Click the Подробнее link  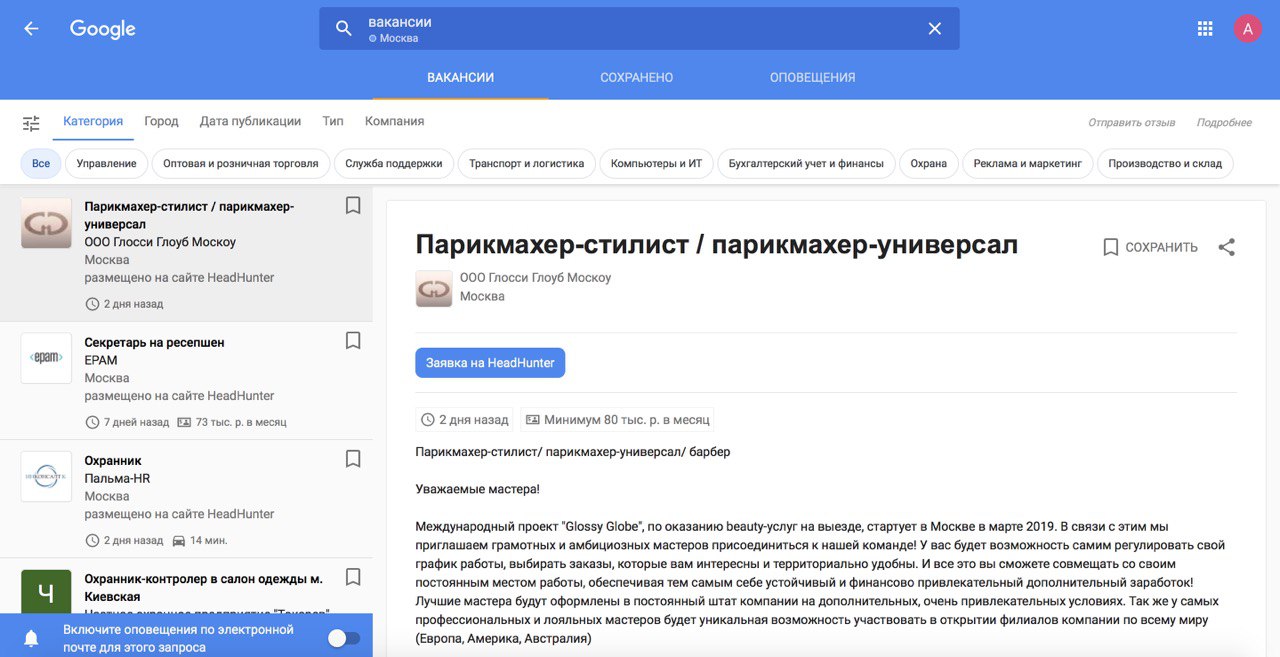pos(1224,122)
